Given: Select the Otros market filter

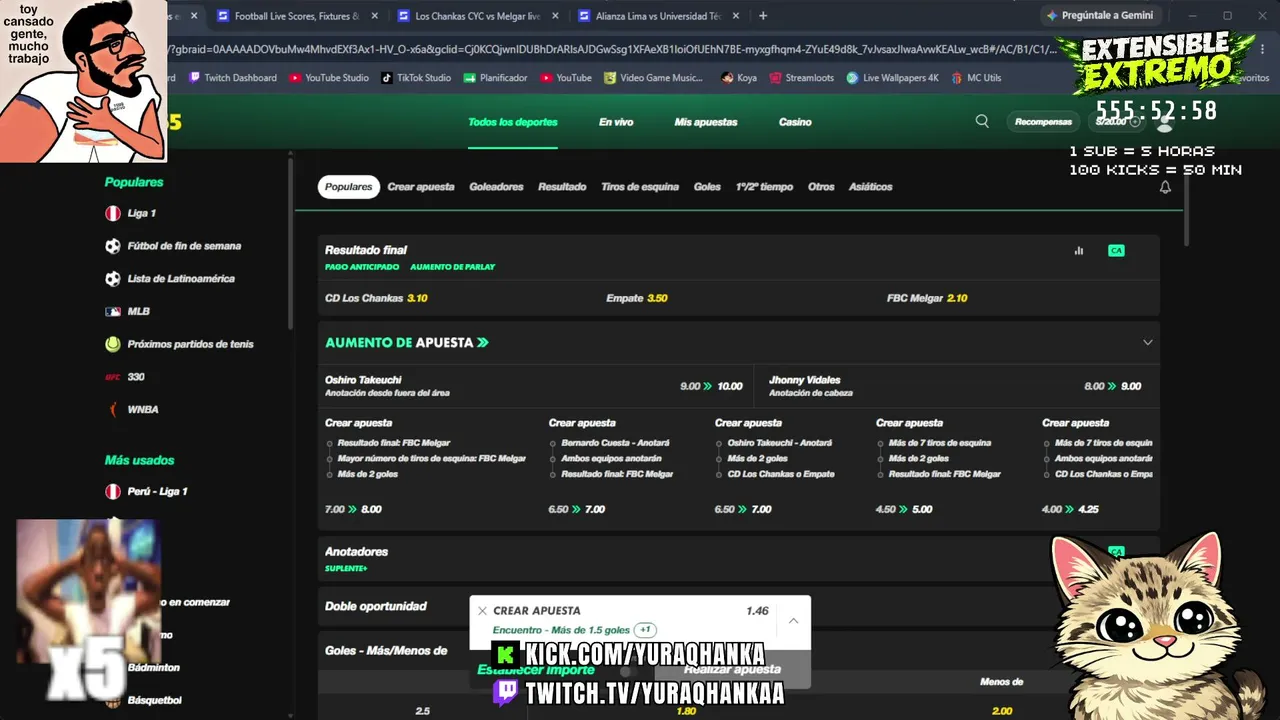Looking at the screenshot, I should [x=821, y=187].
